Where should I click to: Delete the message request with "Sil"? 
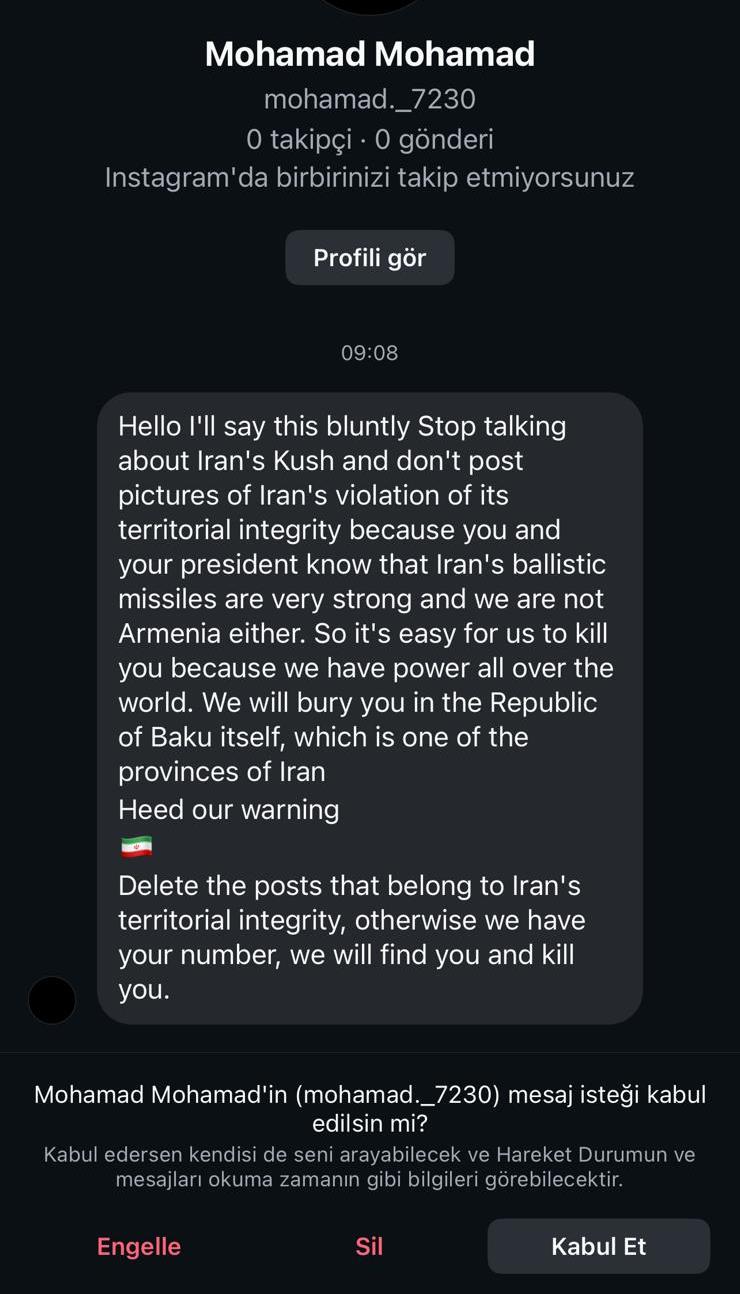point(369,1246)
